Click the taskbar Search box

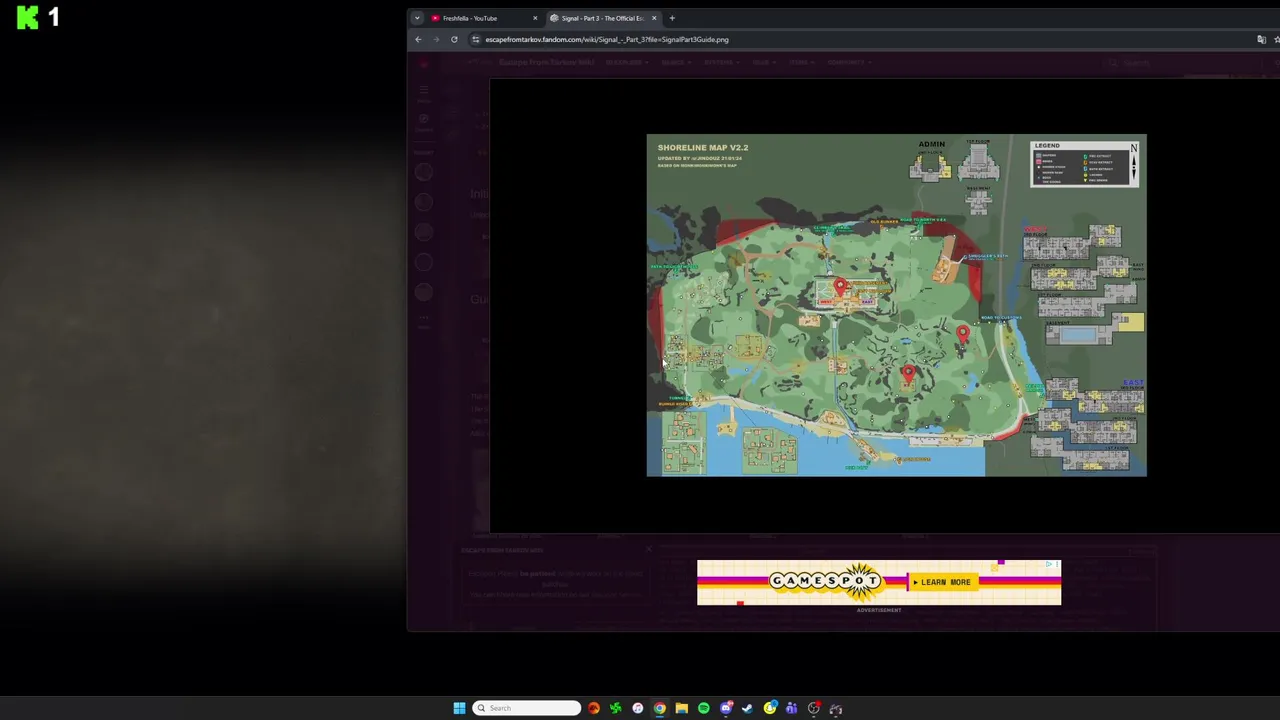[527, 708]
